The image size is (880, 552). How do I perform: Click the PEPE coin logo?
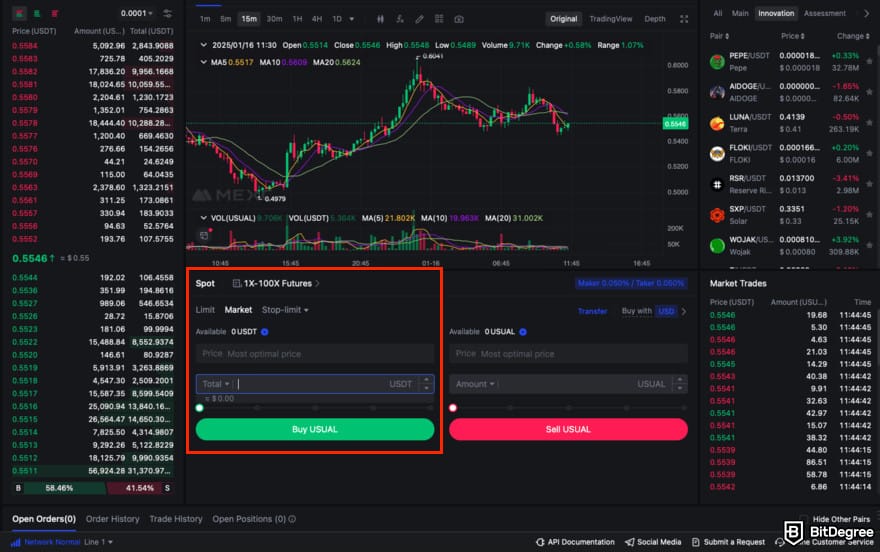717,62
